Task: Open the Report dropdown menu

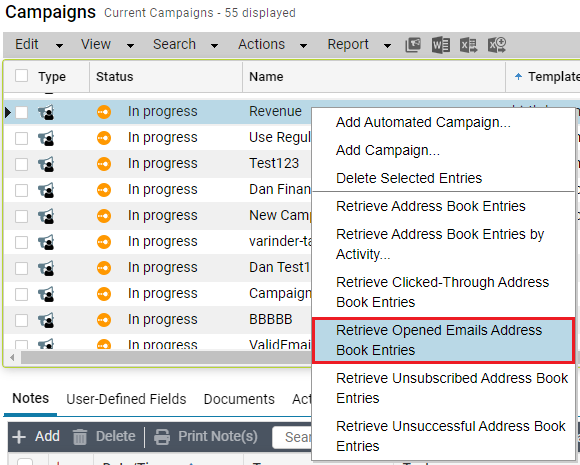Action: pyautogui.click(x=359, y=45)
